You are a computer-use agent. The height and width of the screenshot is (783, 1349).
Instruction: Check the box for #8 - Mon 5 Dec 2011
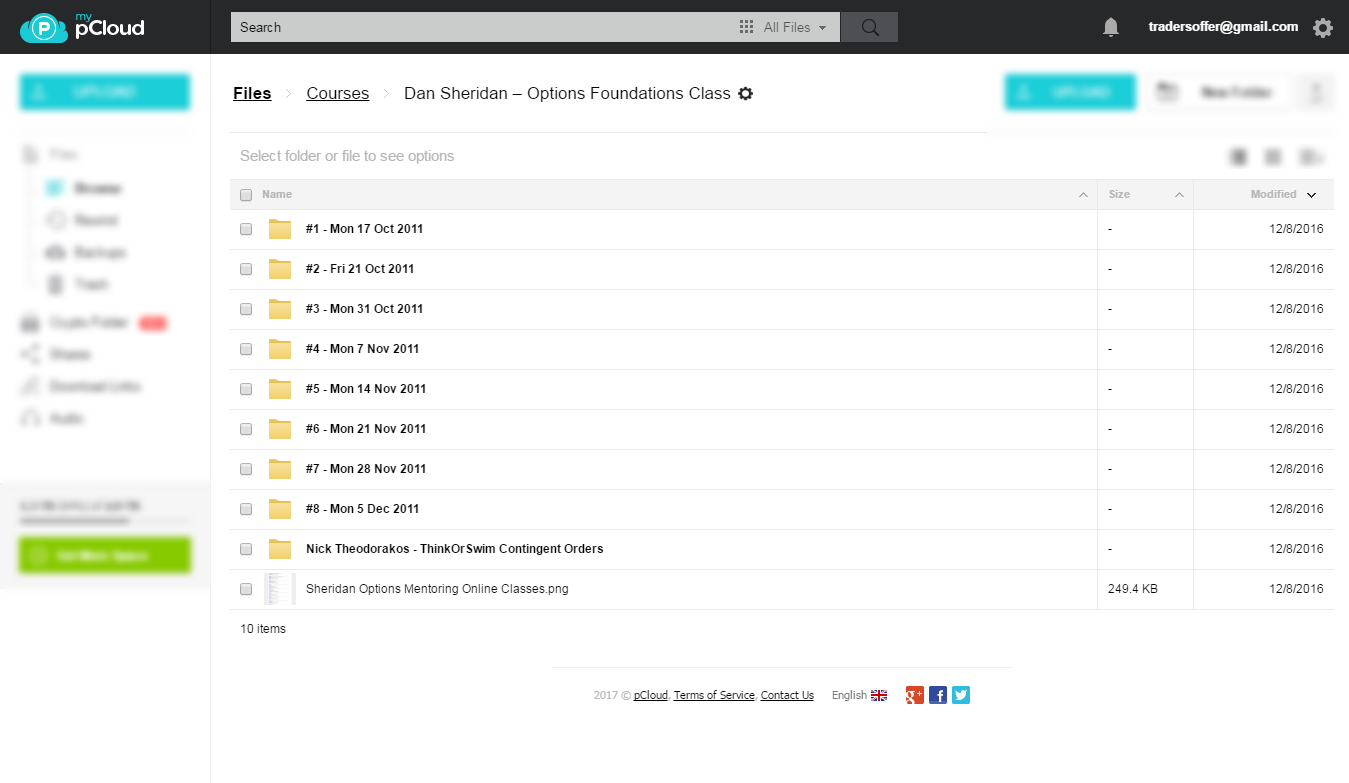click(246, 509)
